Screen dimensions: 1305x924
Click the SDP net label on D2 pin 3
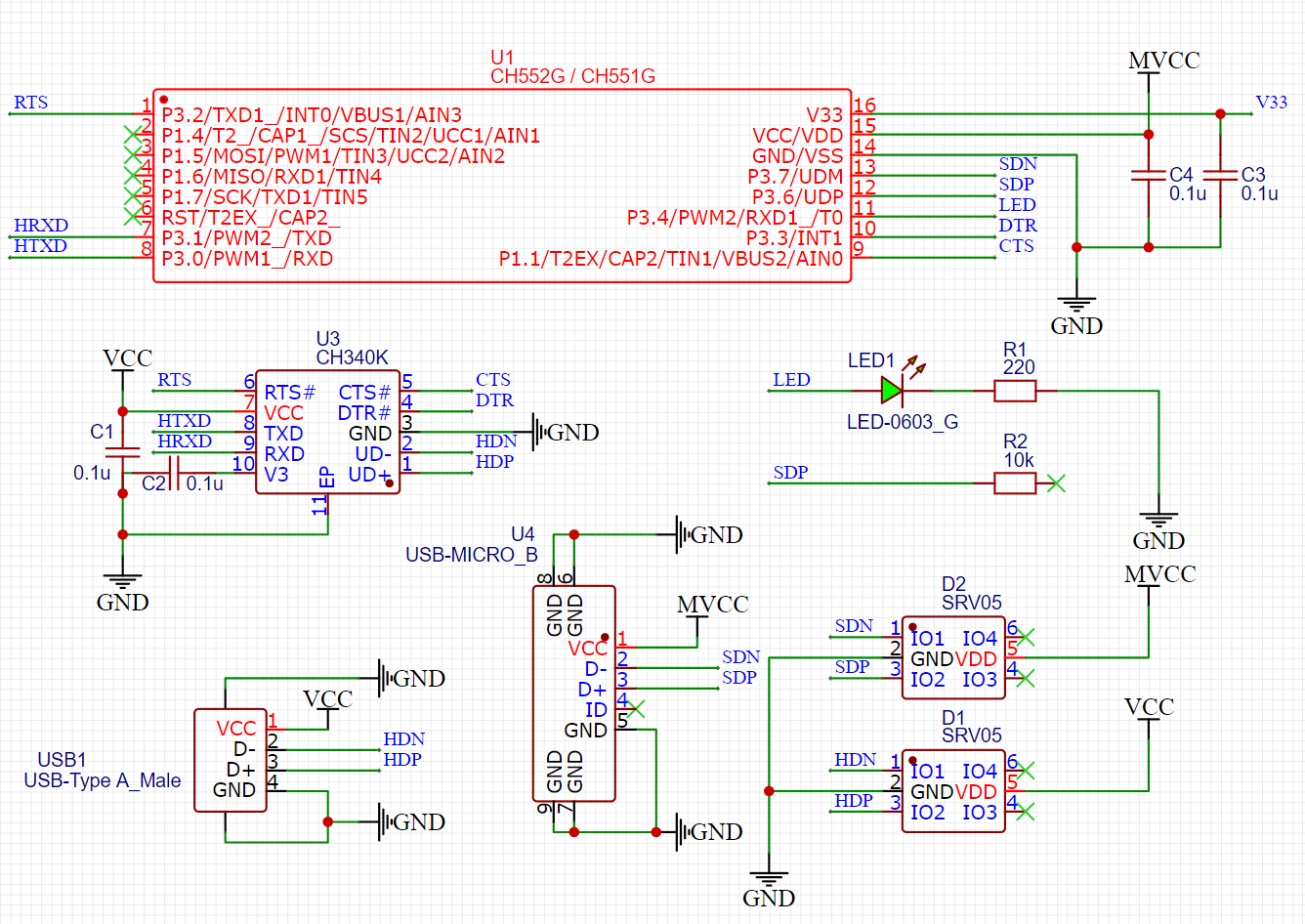(x=852, y=666)
